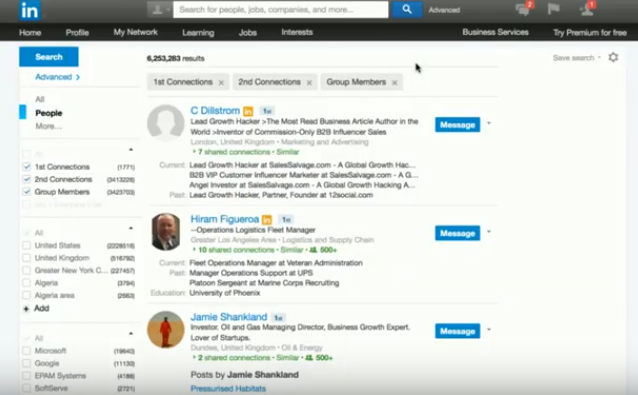Open the search type person dropdown
The image size is (638, 395).
coord(159,10)
